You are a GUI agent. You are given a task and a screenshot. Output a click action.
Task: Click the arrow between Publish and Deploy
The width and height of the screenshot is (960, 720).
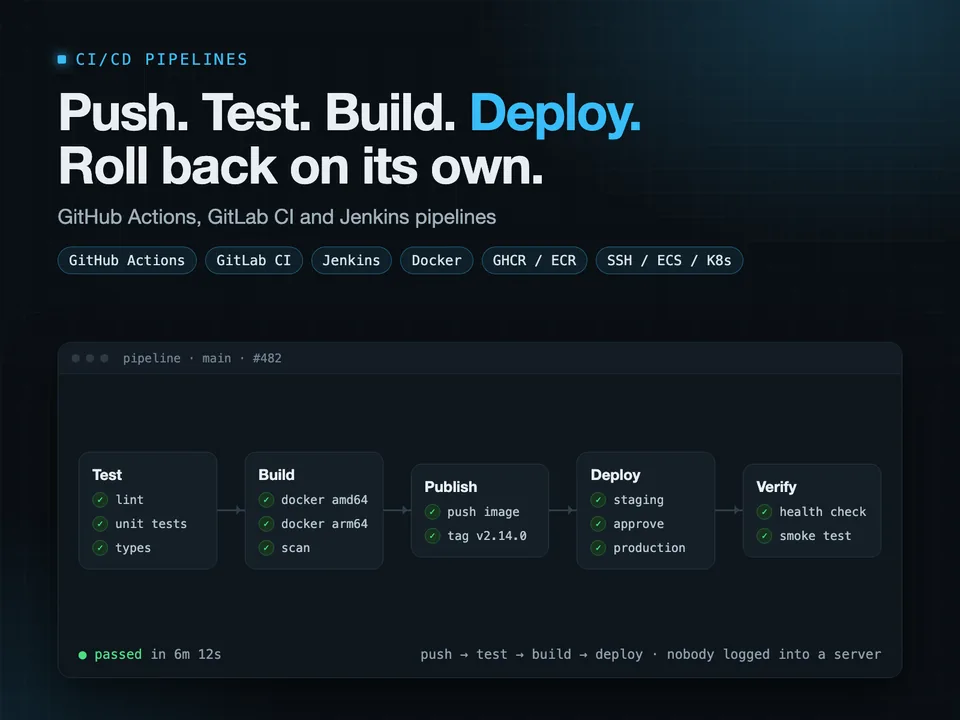coord(563,510)
